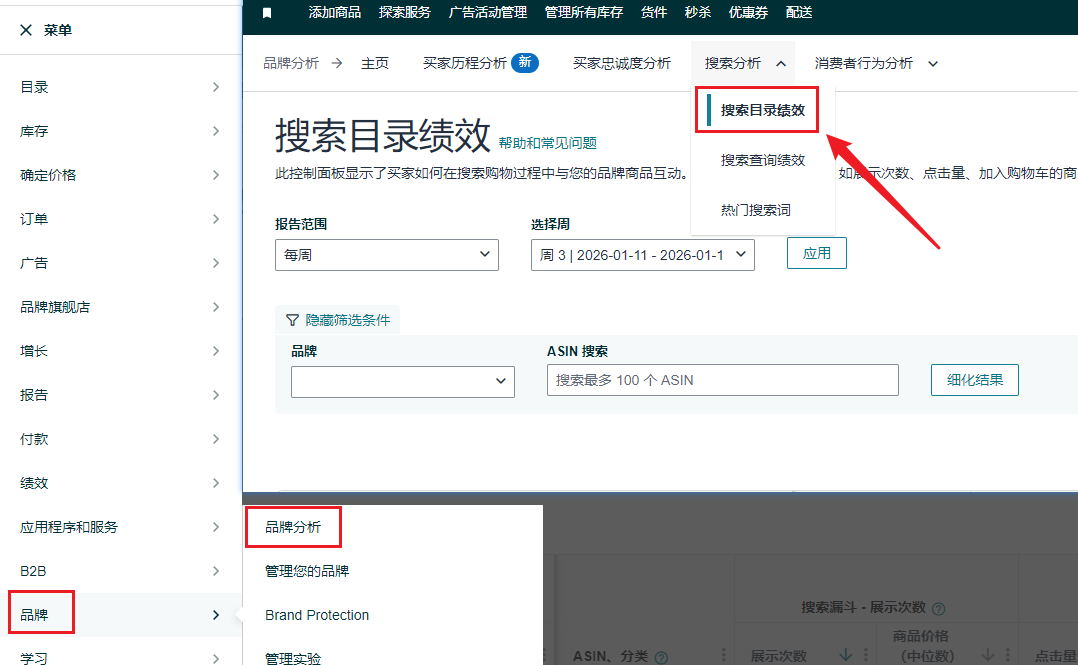Click the 细化结果 button
Screen dimensions: 1078x665
pyautogui.click(x=974, y=380)
